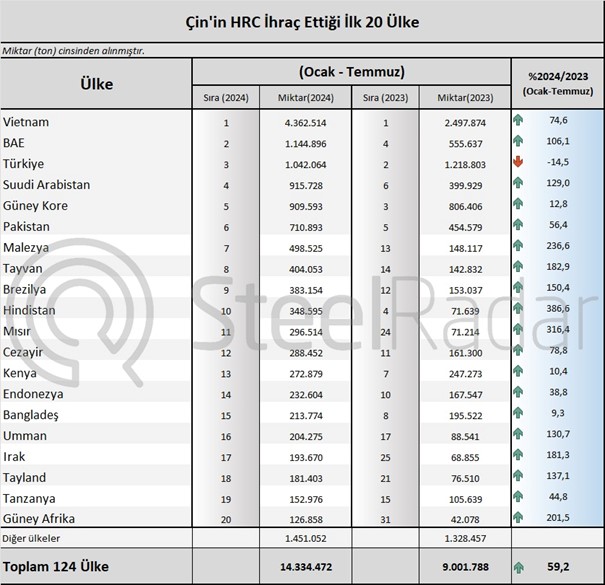Select the Miktar(2024) column header

coord(306,98)
